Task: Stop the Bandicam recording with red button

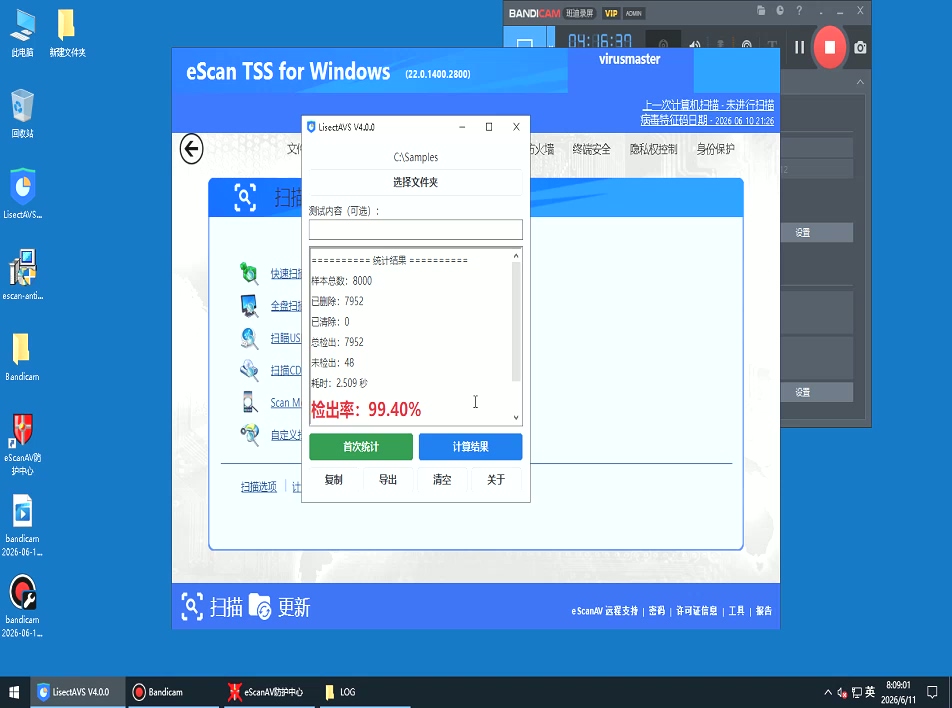Action: click(829, 47)
